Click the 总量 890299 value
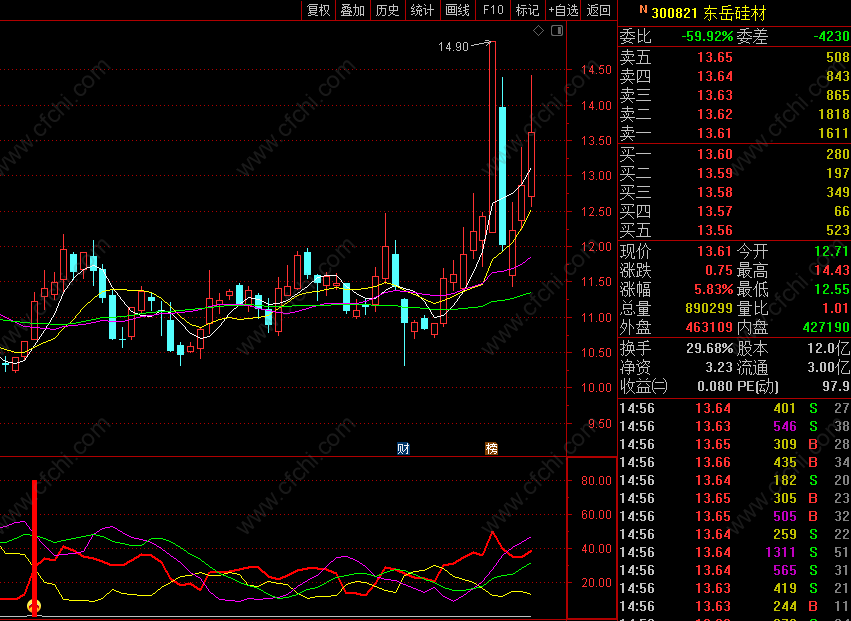Screen dimensions: 851x621 (709, 308)
